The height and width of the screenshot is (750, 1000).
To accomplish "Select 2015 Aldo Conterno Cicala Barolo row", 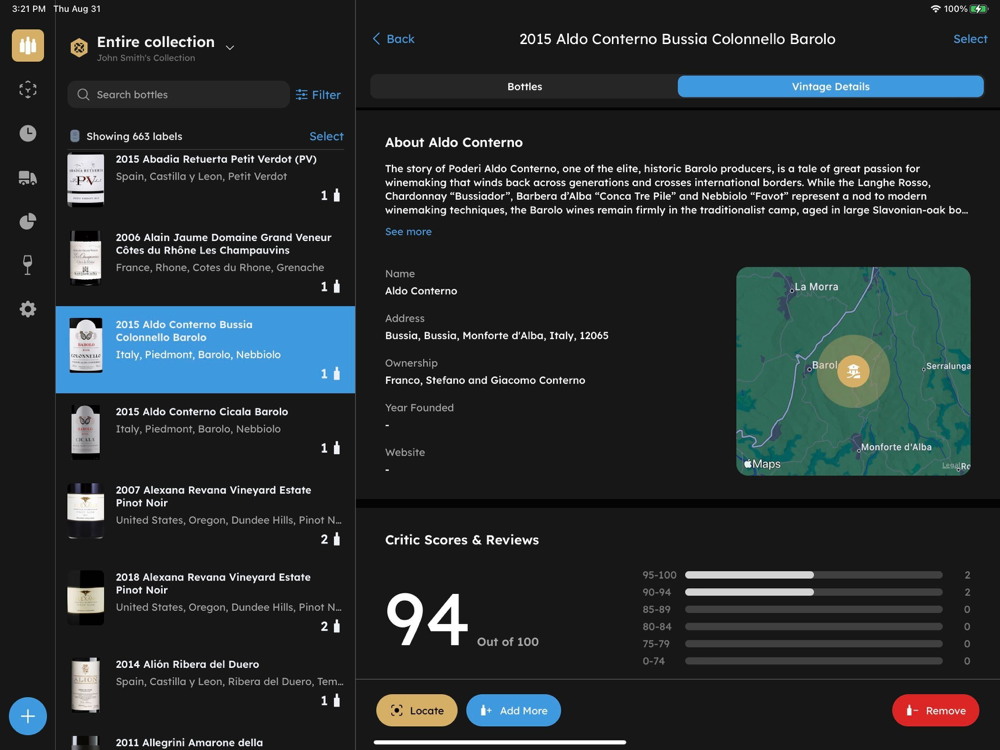I will tap(205, 432).
